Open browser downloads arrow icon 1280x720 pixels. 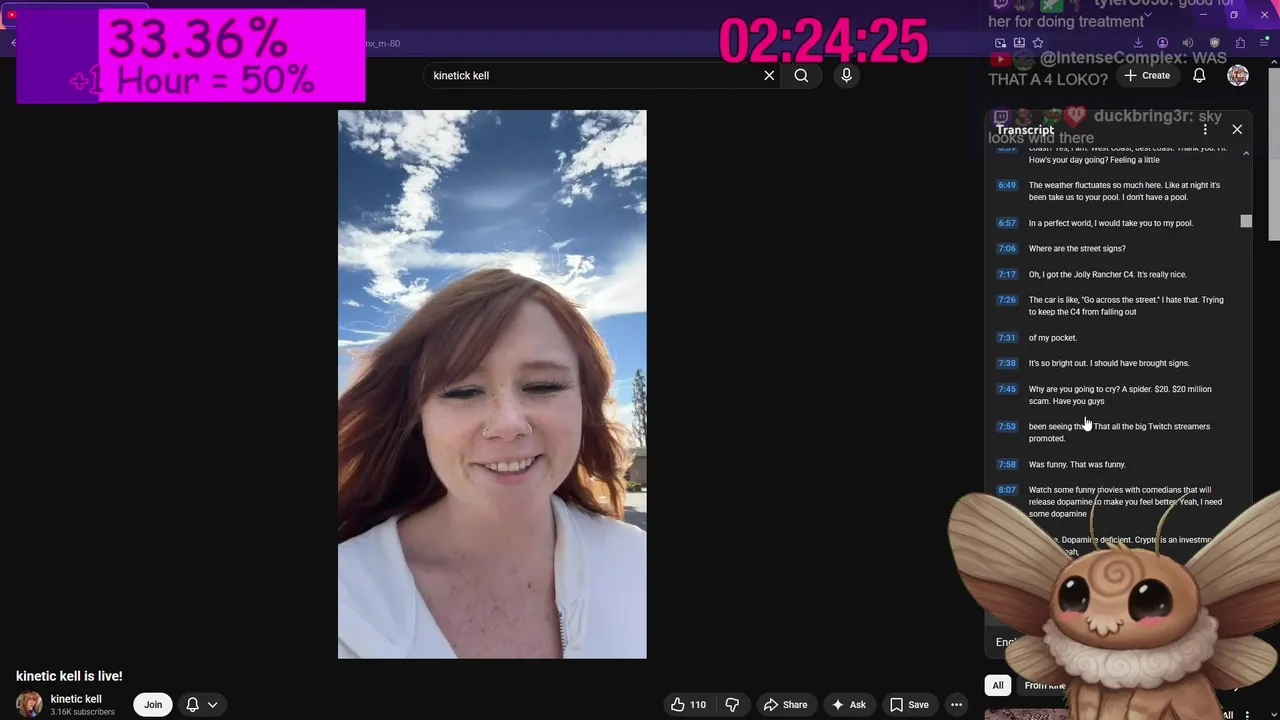tap(1138, 43)
